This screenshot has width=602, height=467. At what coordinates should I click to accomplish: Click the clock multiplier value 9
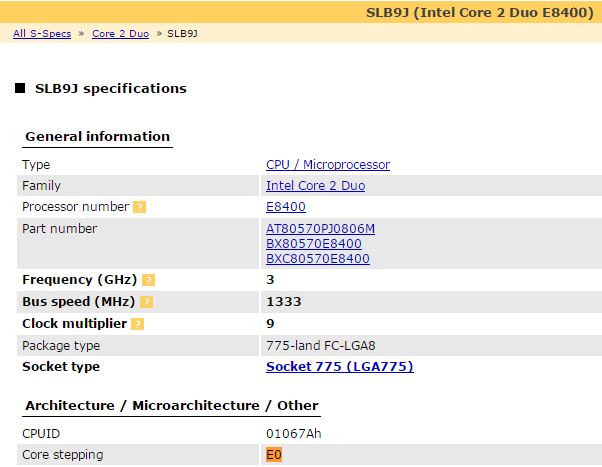[x=270, y=324]
